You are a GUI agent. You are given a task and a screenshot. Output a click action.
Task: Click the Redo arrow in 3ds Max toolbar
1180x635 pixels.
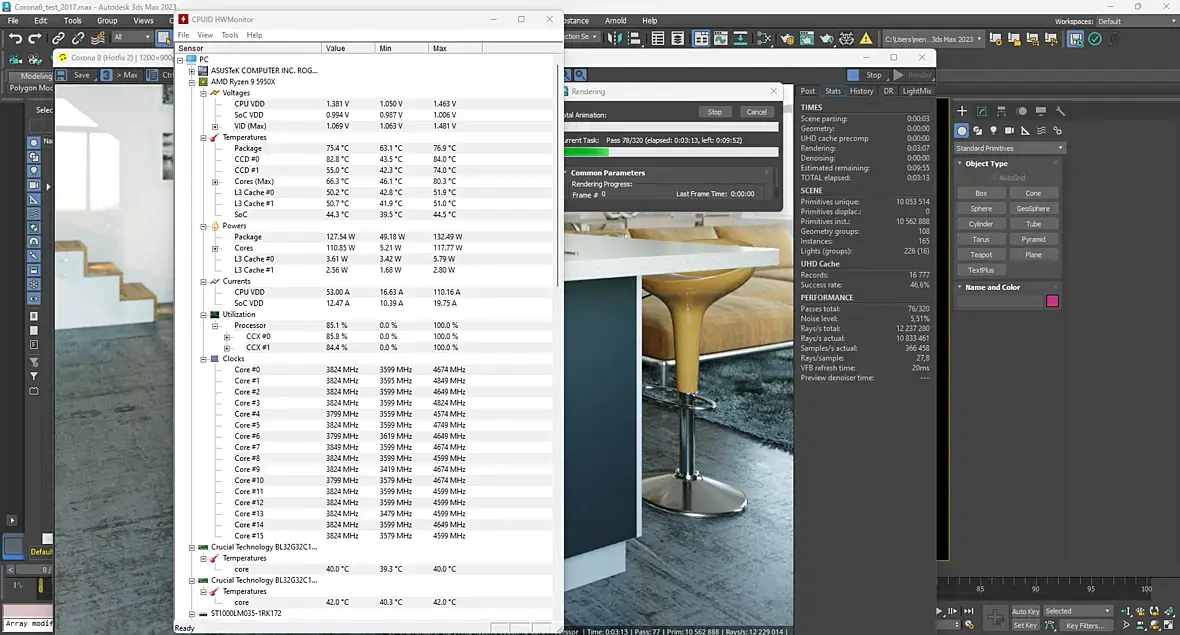pos(35,38)
